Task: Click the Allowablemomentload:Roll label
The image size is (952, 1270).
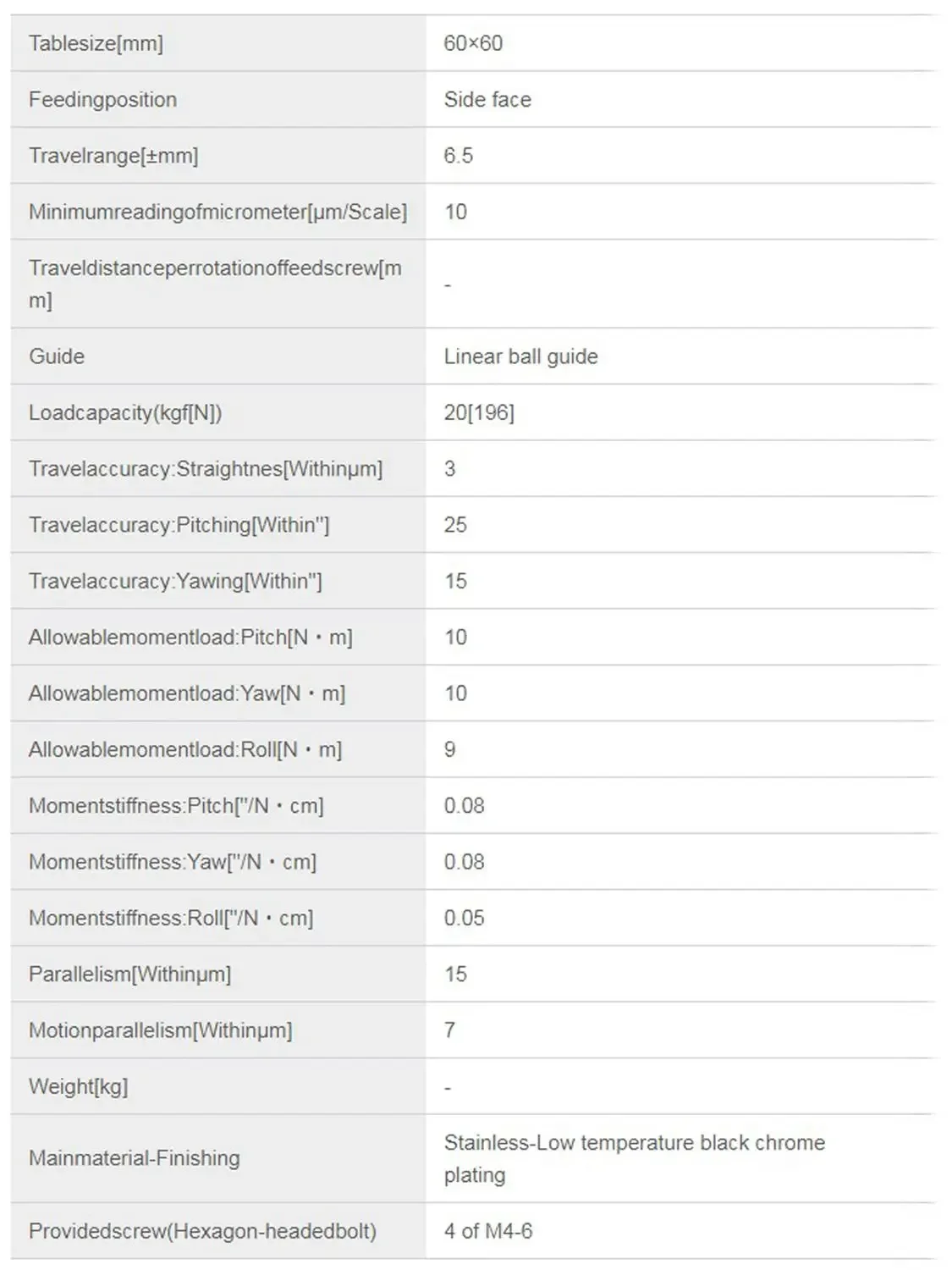Action: click(185, 750)
